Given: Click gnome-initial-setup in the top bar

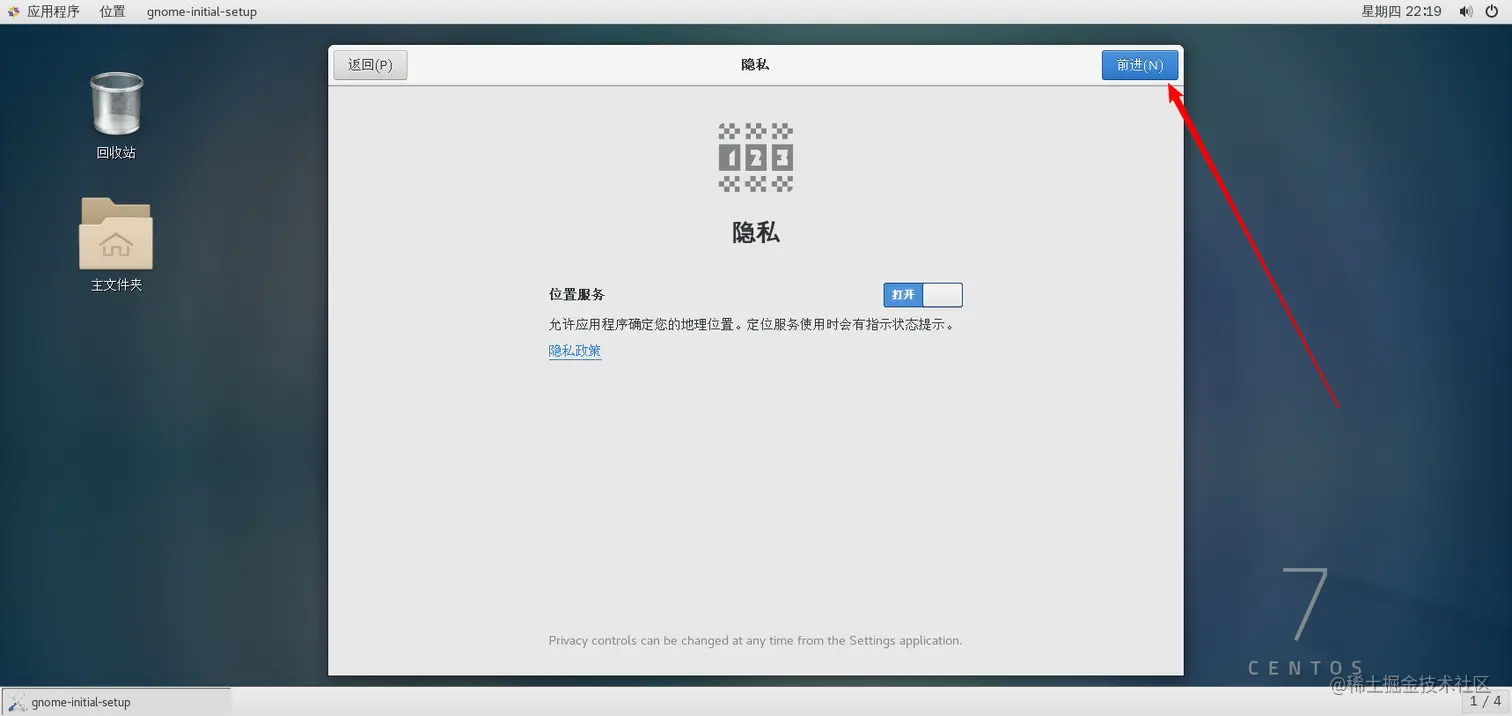Looking at the screenshot, I should pos(202,12).
